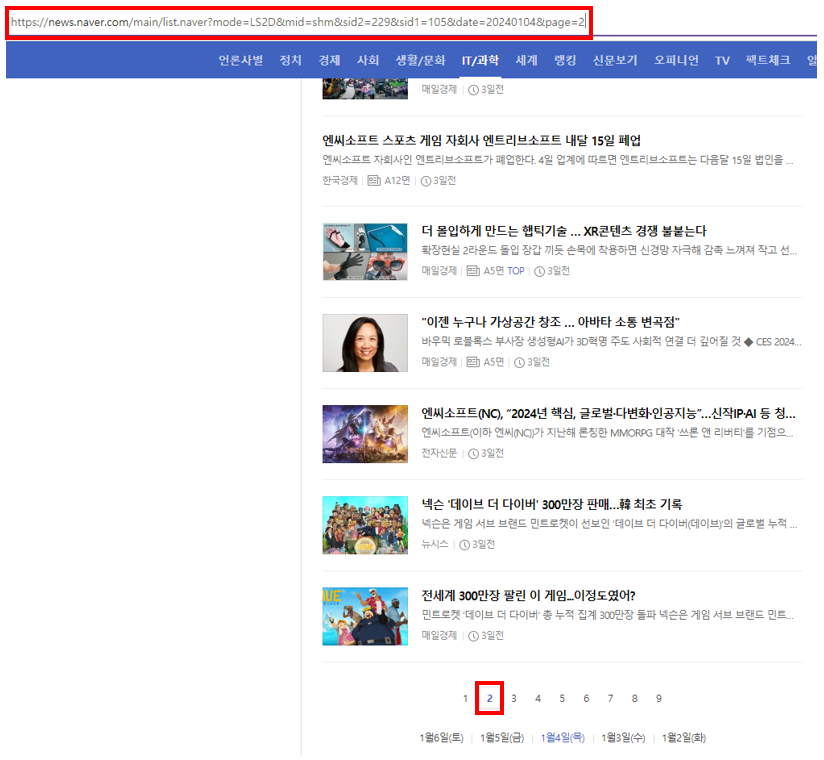This screenshot has width=824, height=760.
Task: Click 뉴시스 publisher name
Action: (x=435, y=545)
